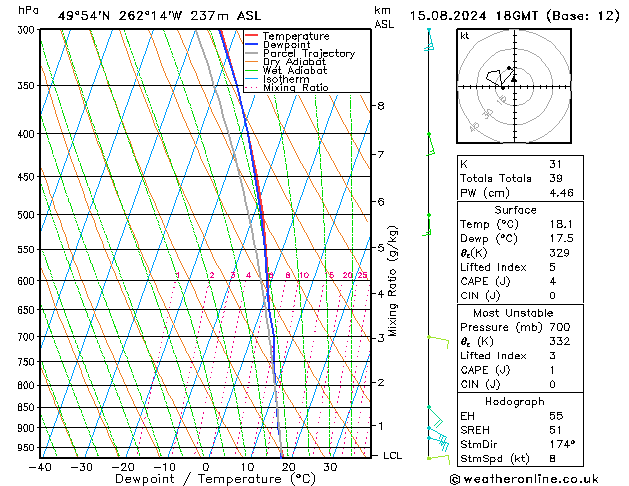Screen dimensions: 629x486
Task: Click the 'Hodograph' section heading
Action: 515,401
